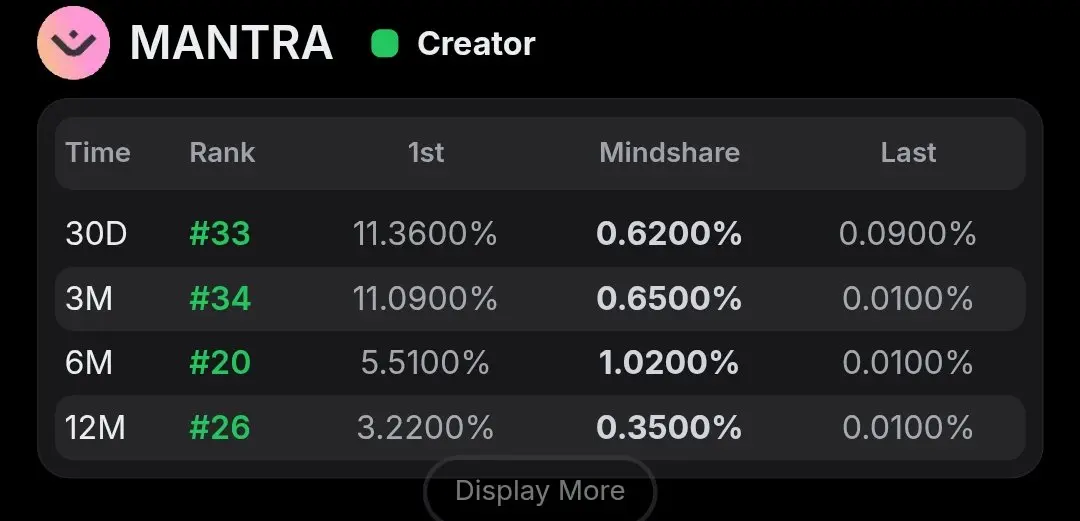Click the #34 rank value

pyautogui.click(x=220, y=299)
